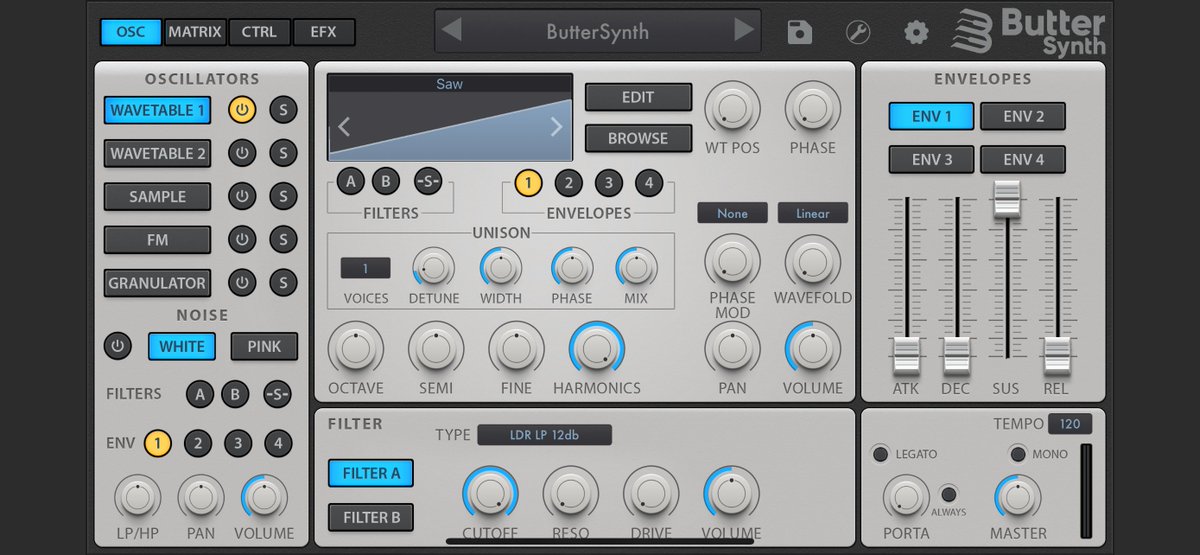Select FILTER A button
The height and width of the screenshot is (555, 1200).
[370, 473]
